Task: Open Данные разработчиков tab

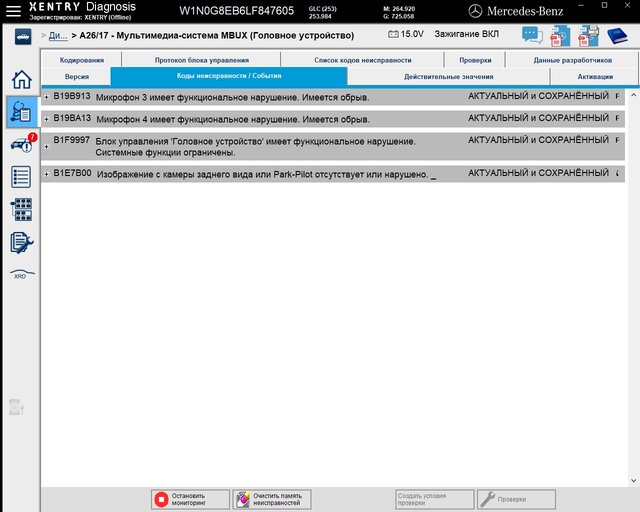Action: (x=572, y=60)
